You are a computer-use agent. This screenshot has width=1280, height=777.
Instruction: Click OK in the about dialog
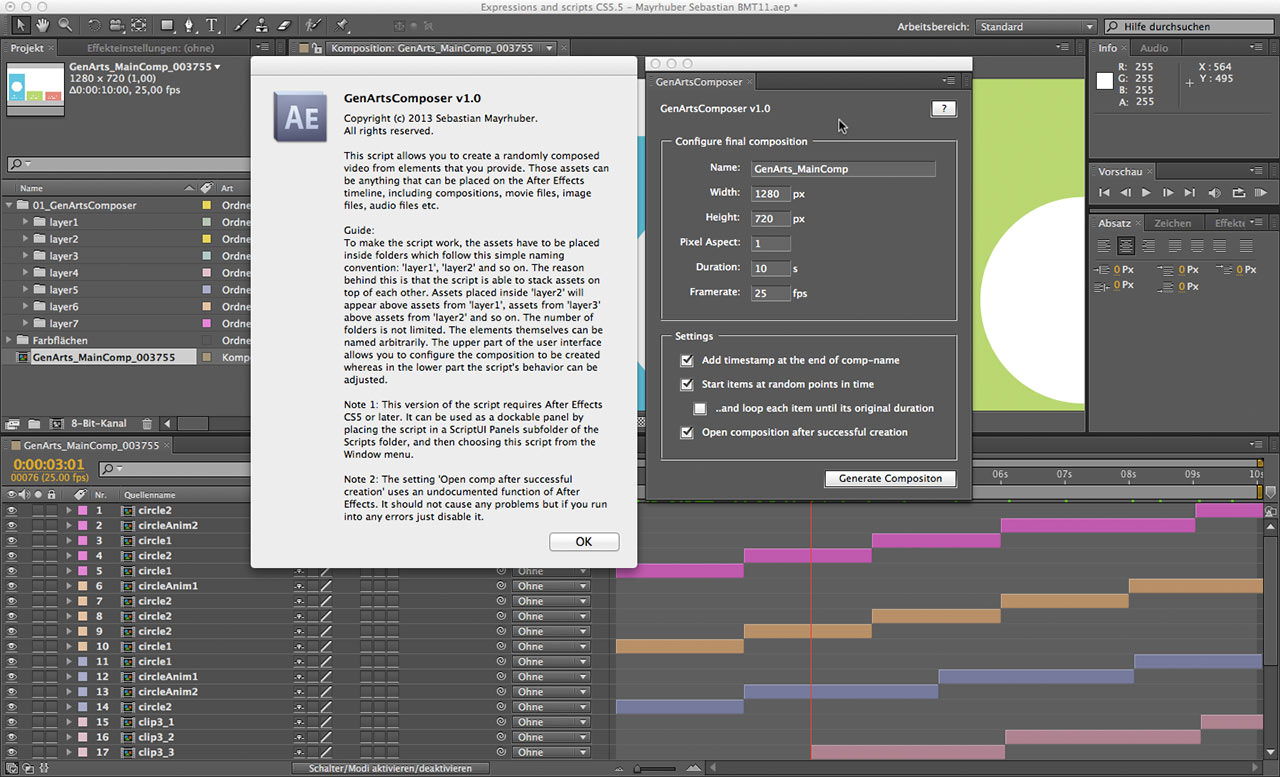(x=584, y=541)
